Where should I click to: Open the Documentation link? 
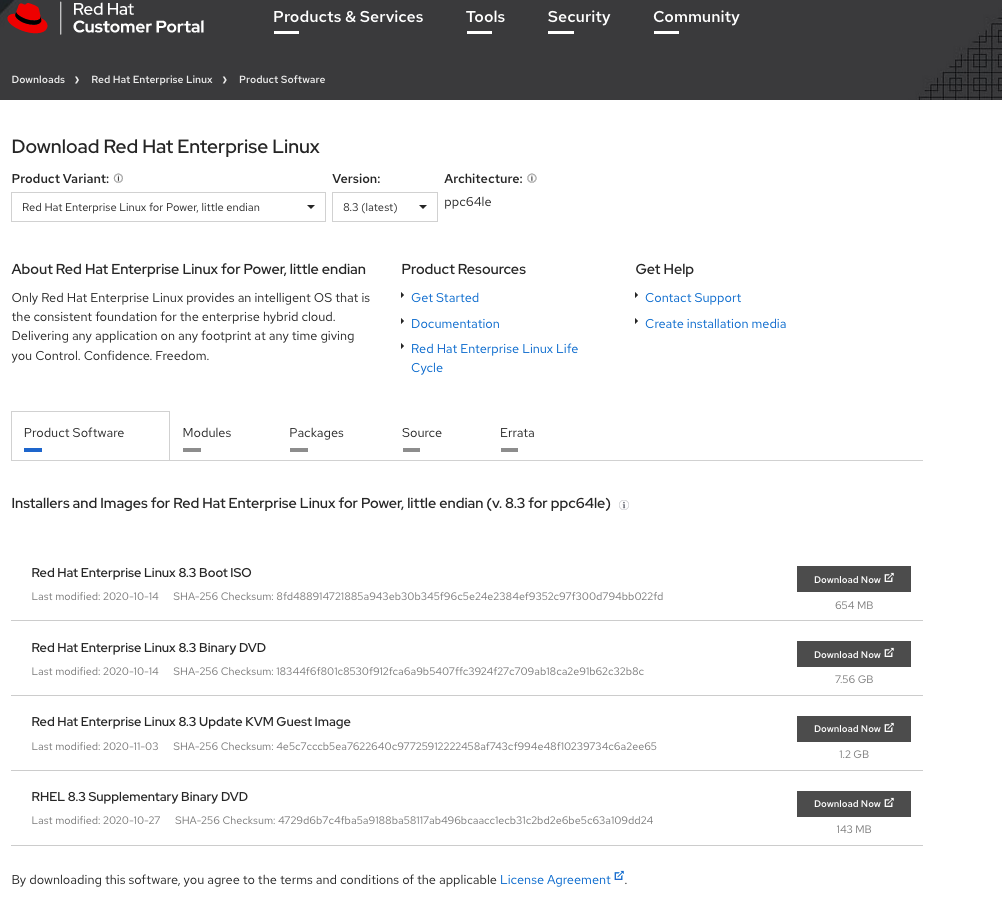(x=455, y=324)
